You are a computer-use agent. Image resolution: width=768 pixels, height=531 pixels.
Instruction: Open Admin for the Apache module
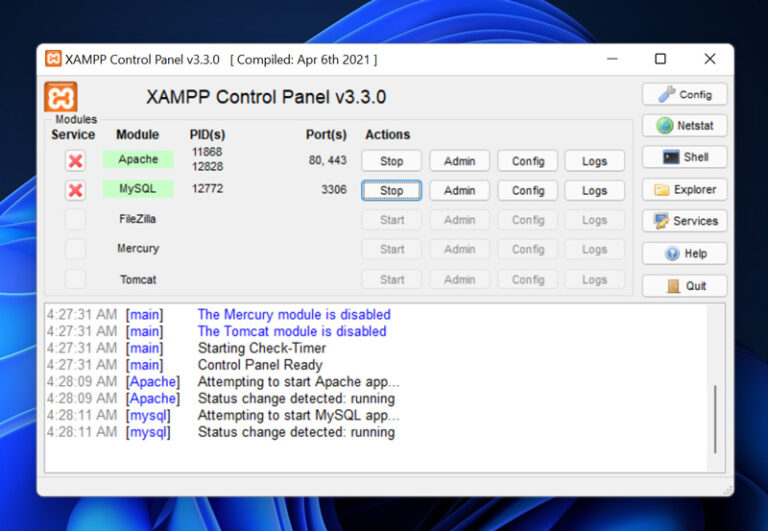pos(459,161)
